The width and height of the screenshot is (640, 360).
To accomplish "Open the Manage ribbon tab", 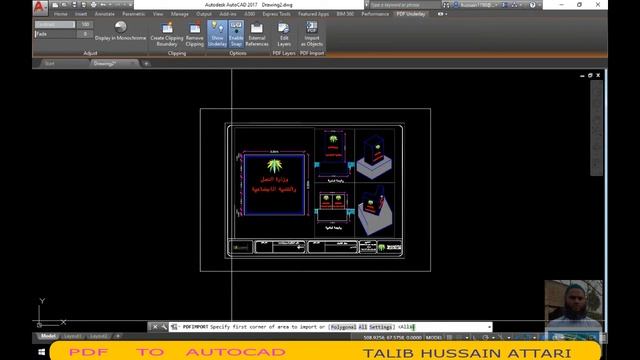I will coord(180,14).
